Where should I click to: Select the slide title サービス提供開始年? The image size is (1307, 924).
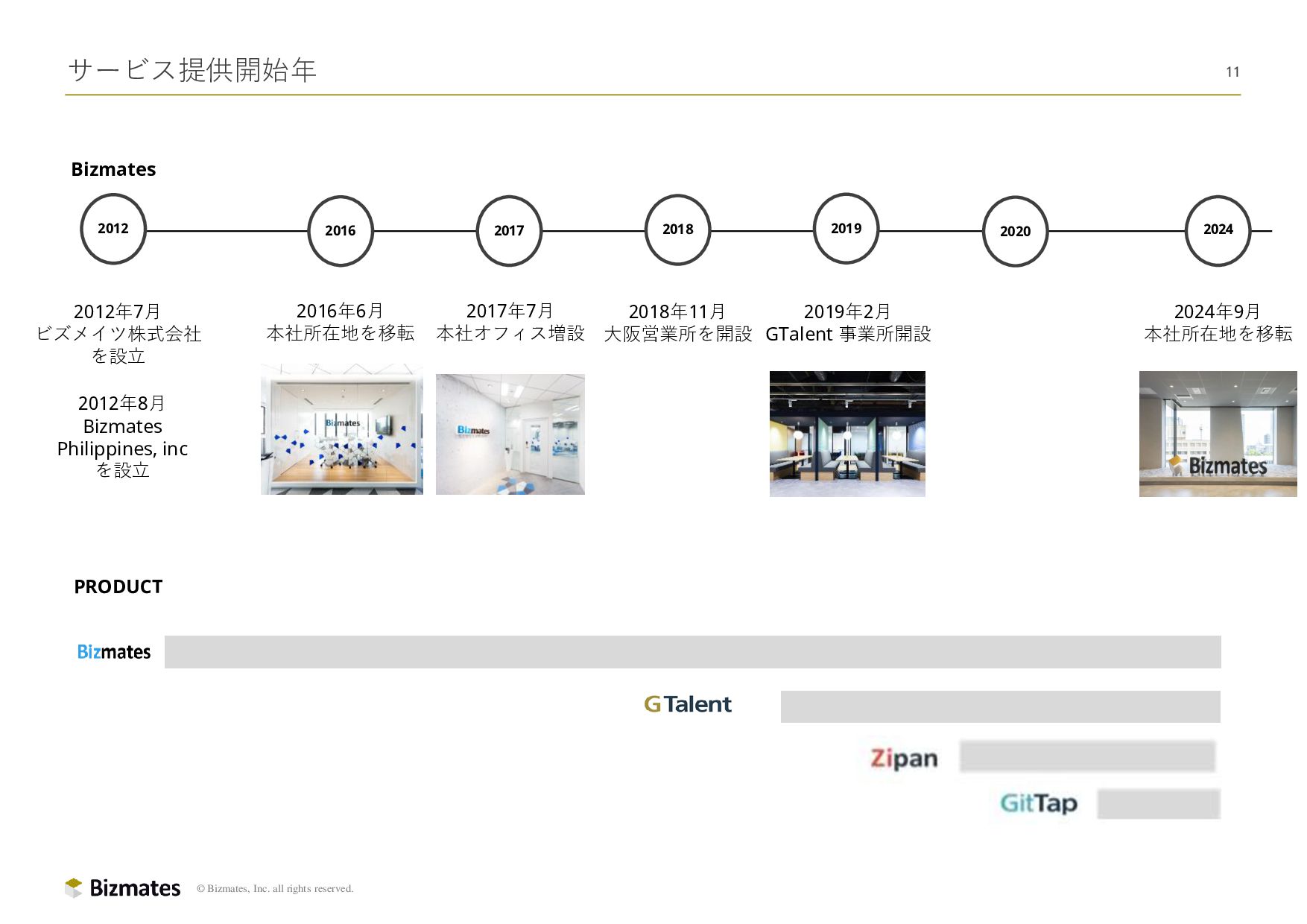192,70
